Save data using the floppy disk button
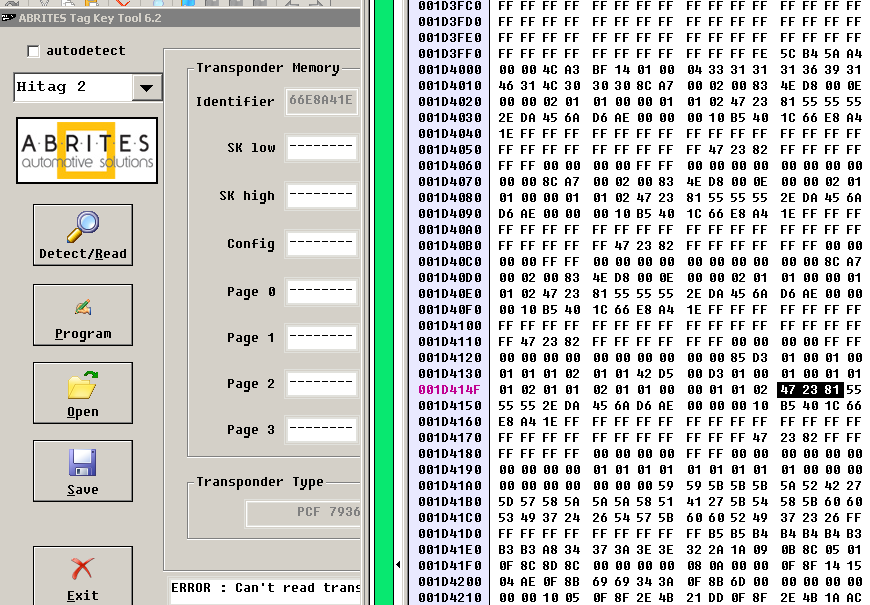The height and width of the screenshot is (605, 870). click(x=82, y=471)
